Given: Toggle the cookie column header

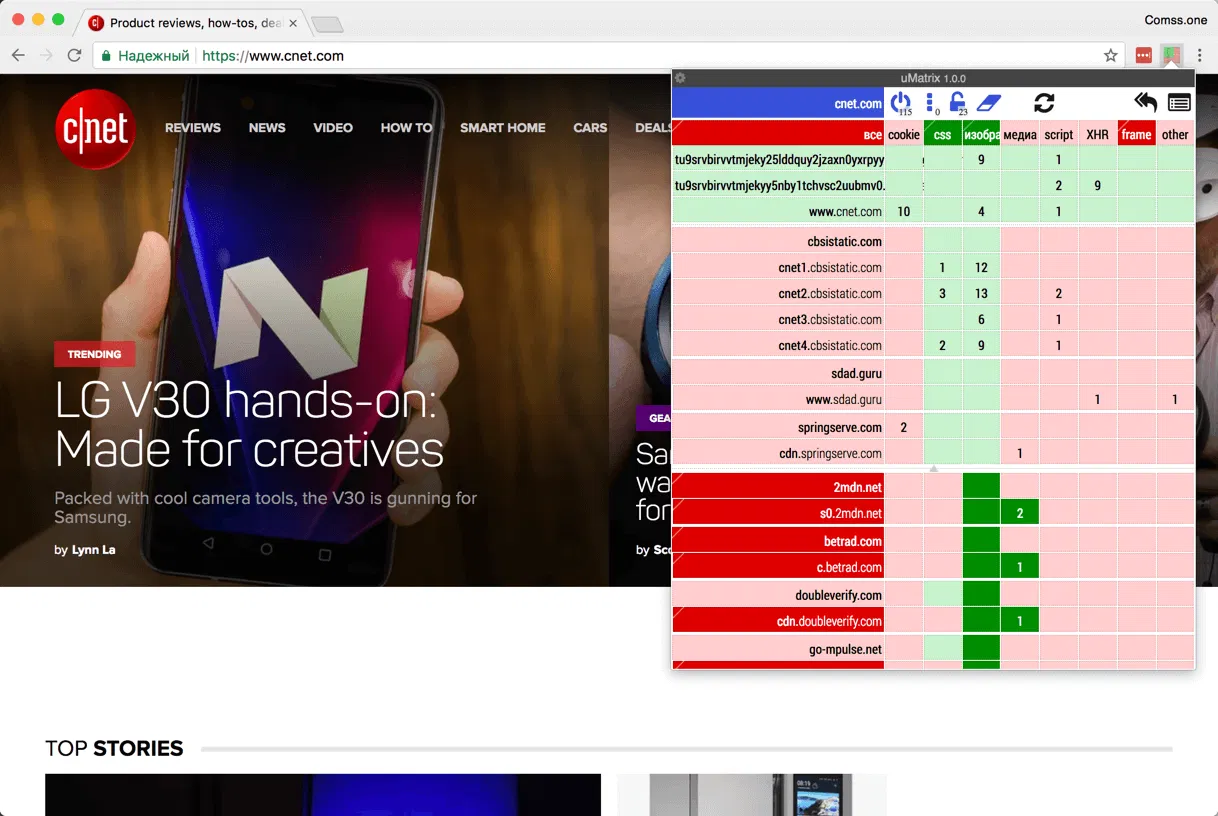Looking at the screenshot, I should coord(904,134).
